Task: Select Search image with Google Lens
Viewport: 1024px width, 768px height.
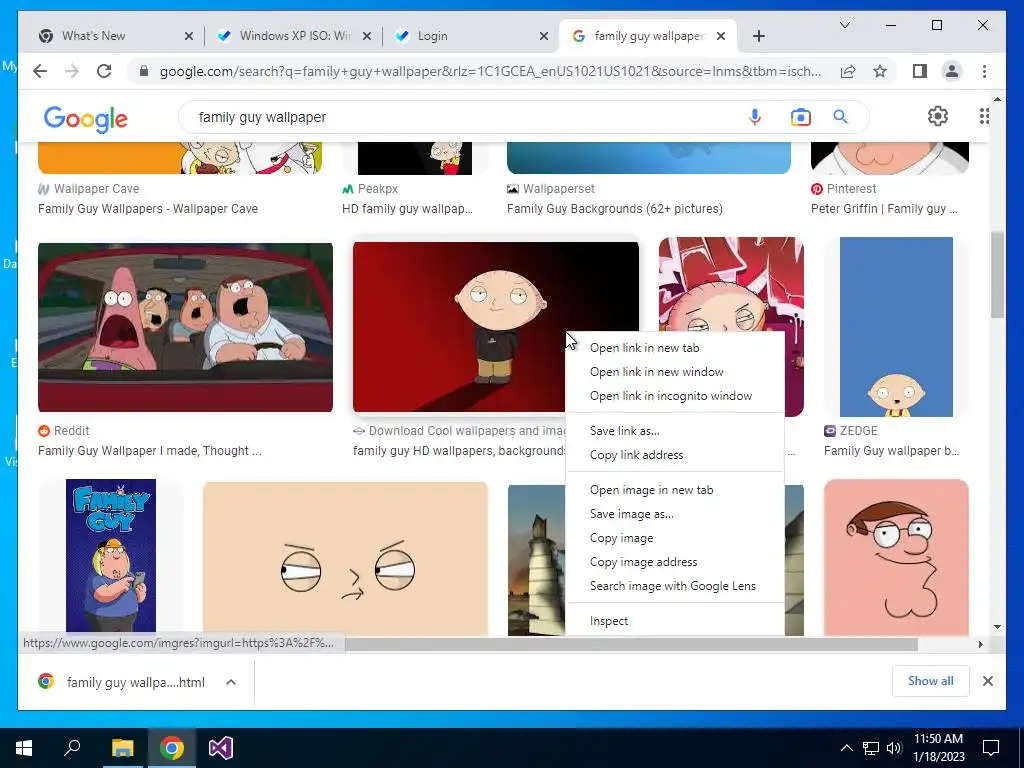Action: (x=675, y=586)
